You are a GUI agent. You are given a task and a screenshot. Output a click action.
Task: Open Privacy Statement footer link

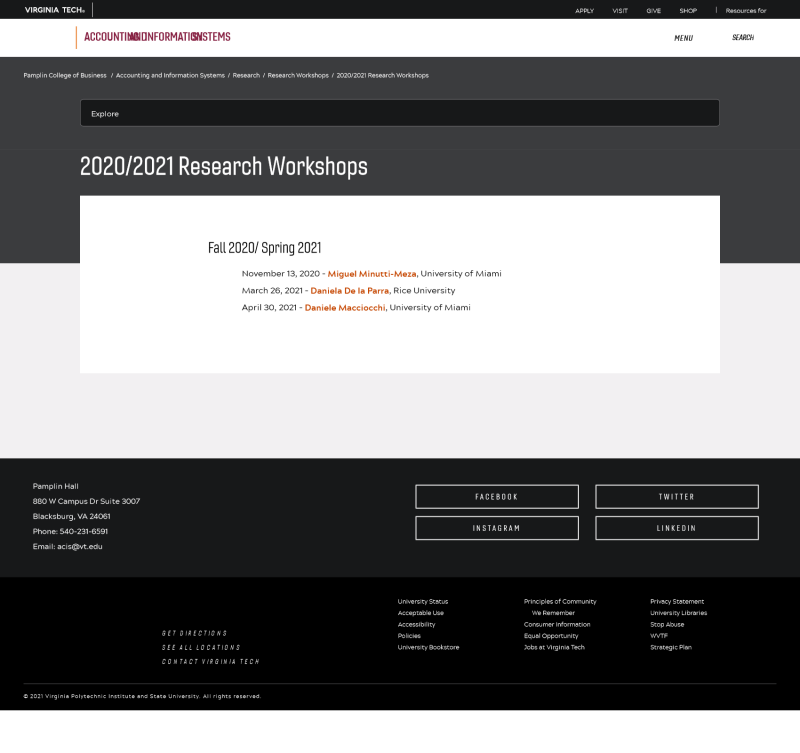pyautogui.click(x=677, y=601)
